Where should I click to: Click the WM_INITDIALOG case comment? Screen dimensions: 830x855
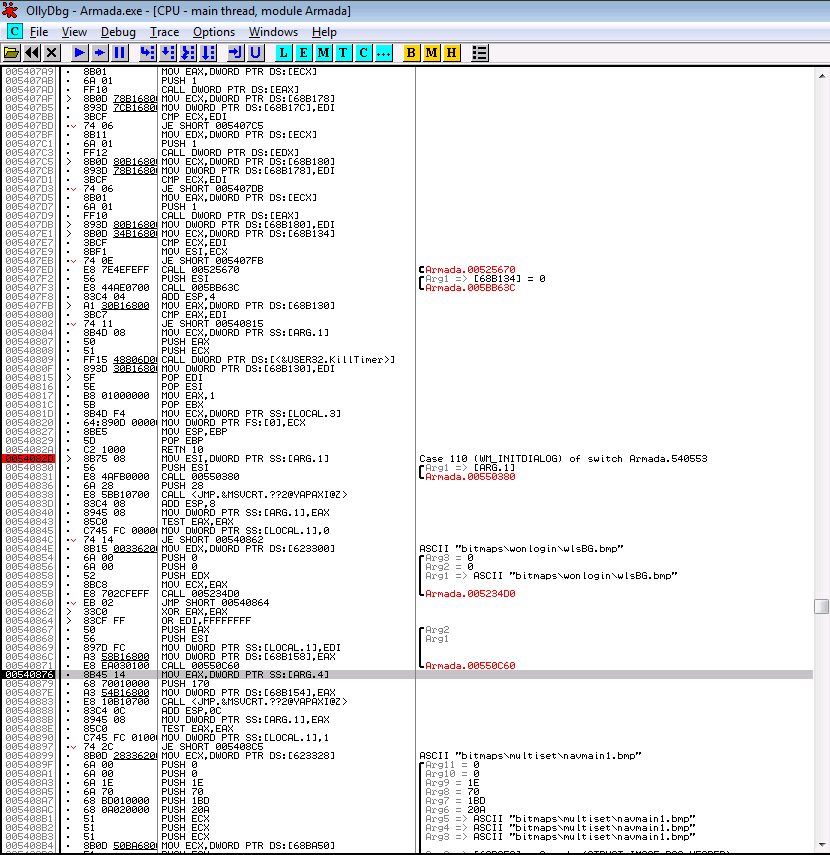(x=563, y=459)
